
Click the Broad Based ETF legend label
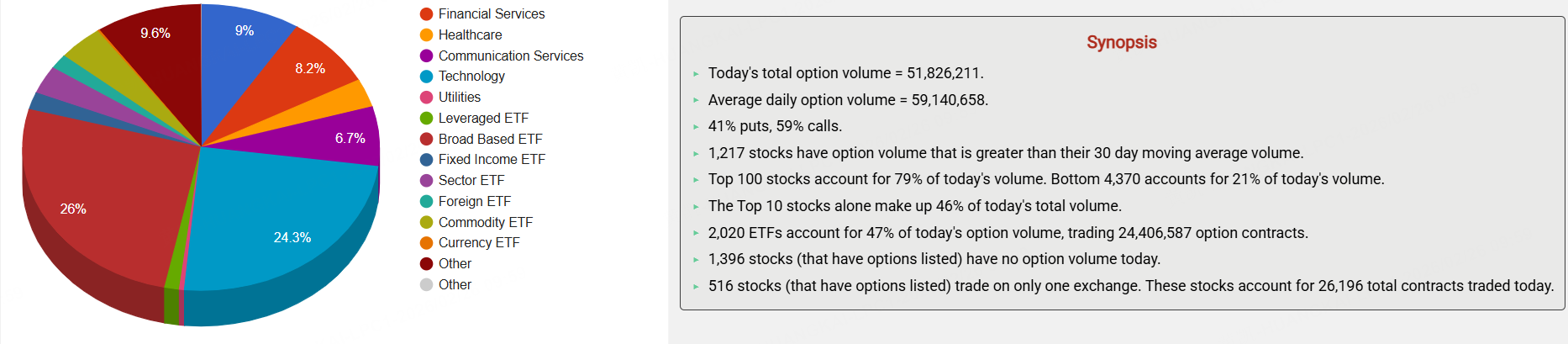tap(490, 139)
